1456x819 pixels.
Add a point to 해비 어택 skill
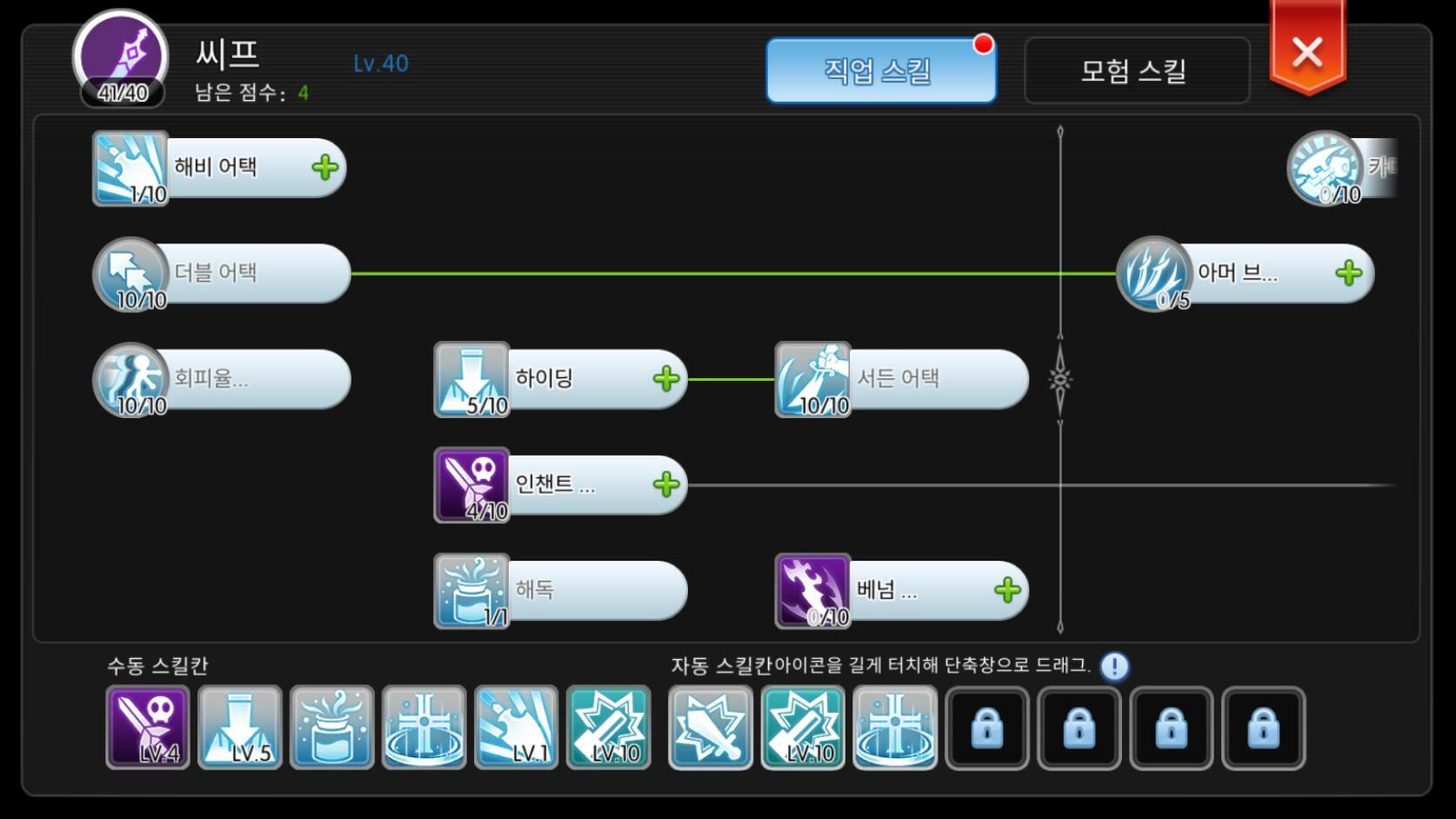(x=325, y=167)
